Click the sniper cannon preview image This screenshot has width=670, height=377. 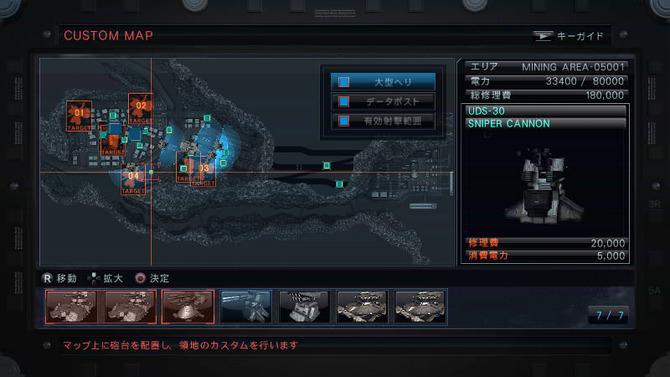tap(544, 185)
